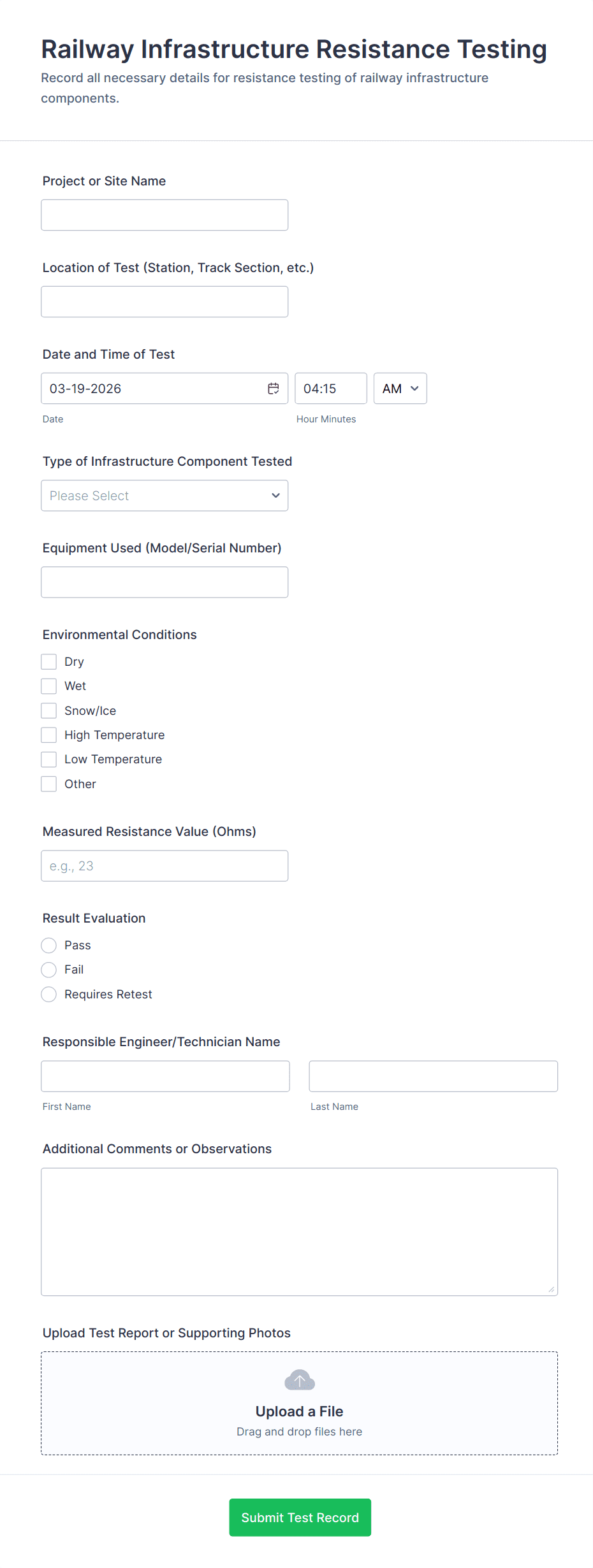Check the Other condition box

[49, 784]
